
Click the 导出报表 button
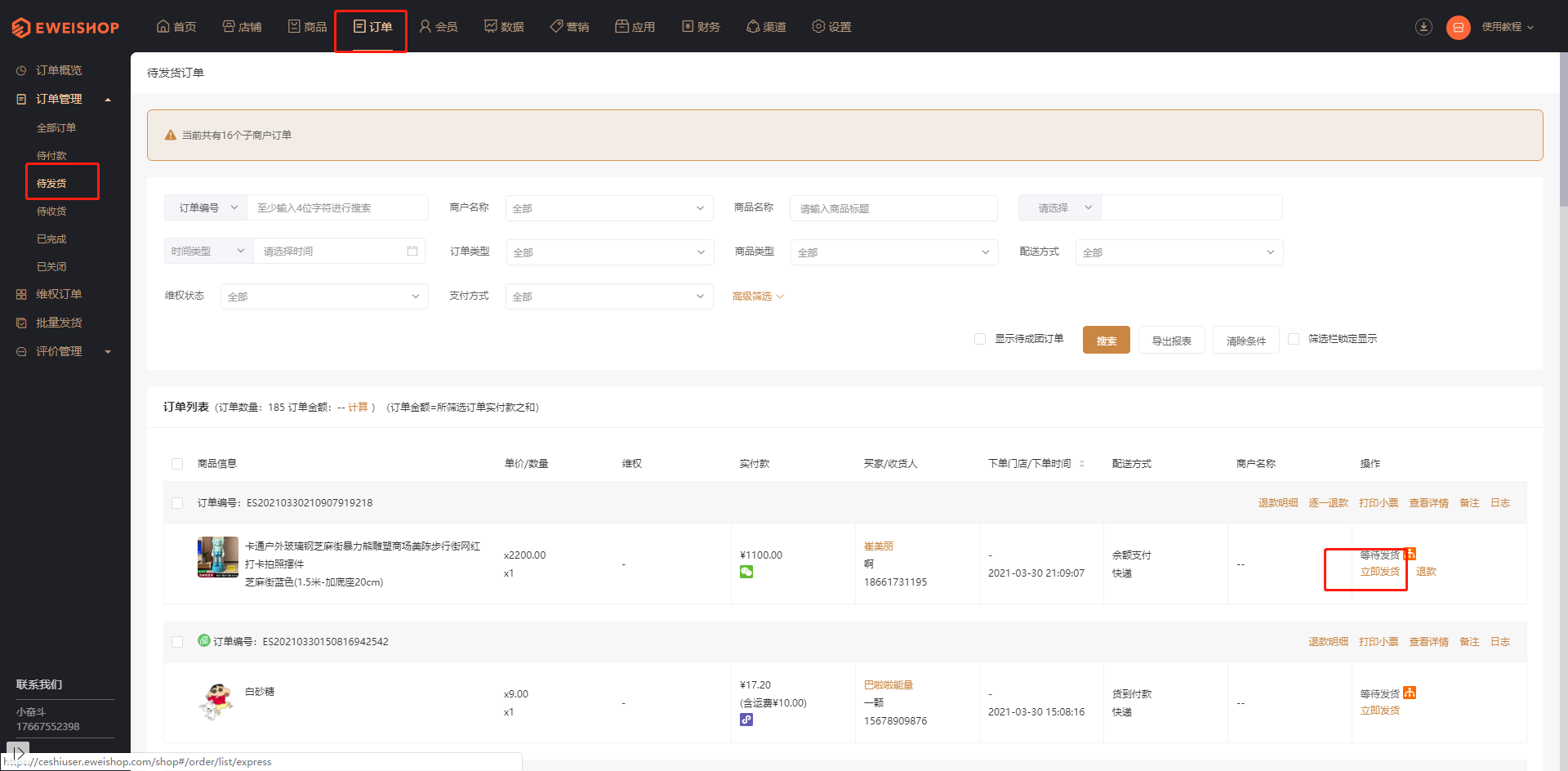1172,340
